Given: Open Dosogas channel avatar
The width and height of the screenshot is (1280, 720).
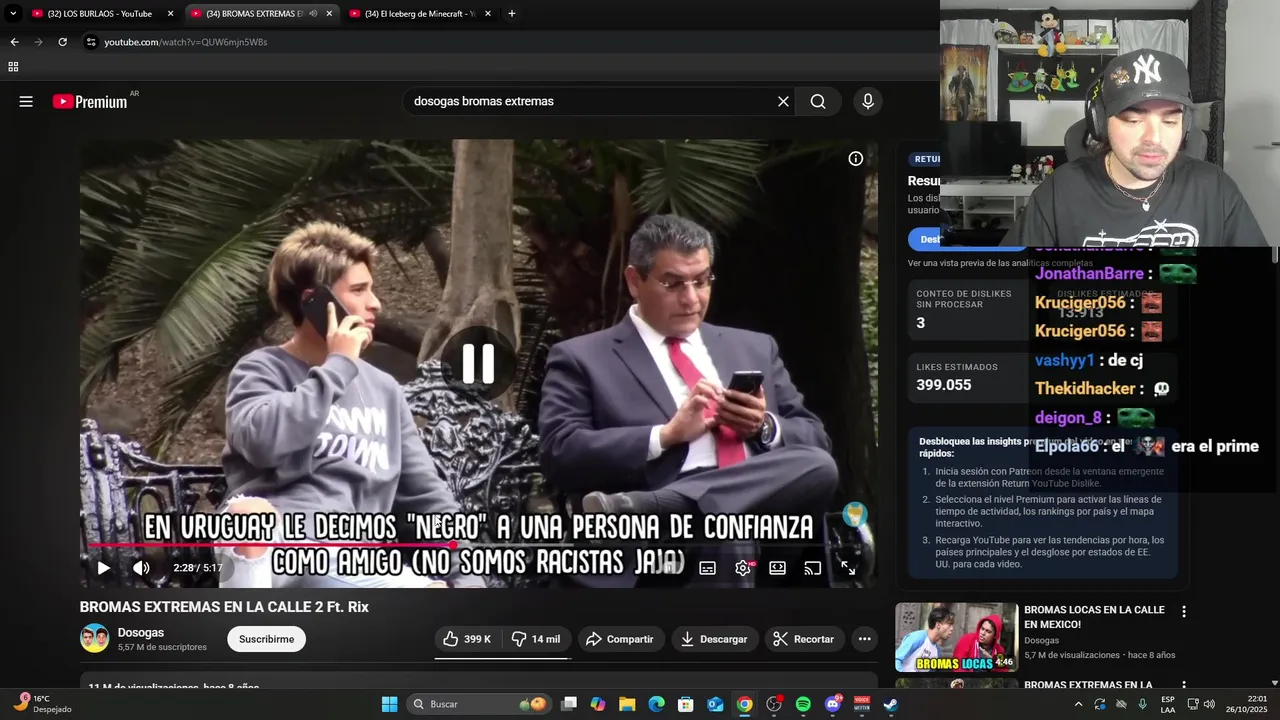Looking at the screenshot, I should 94,638.
